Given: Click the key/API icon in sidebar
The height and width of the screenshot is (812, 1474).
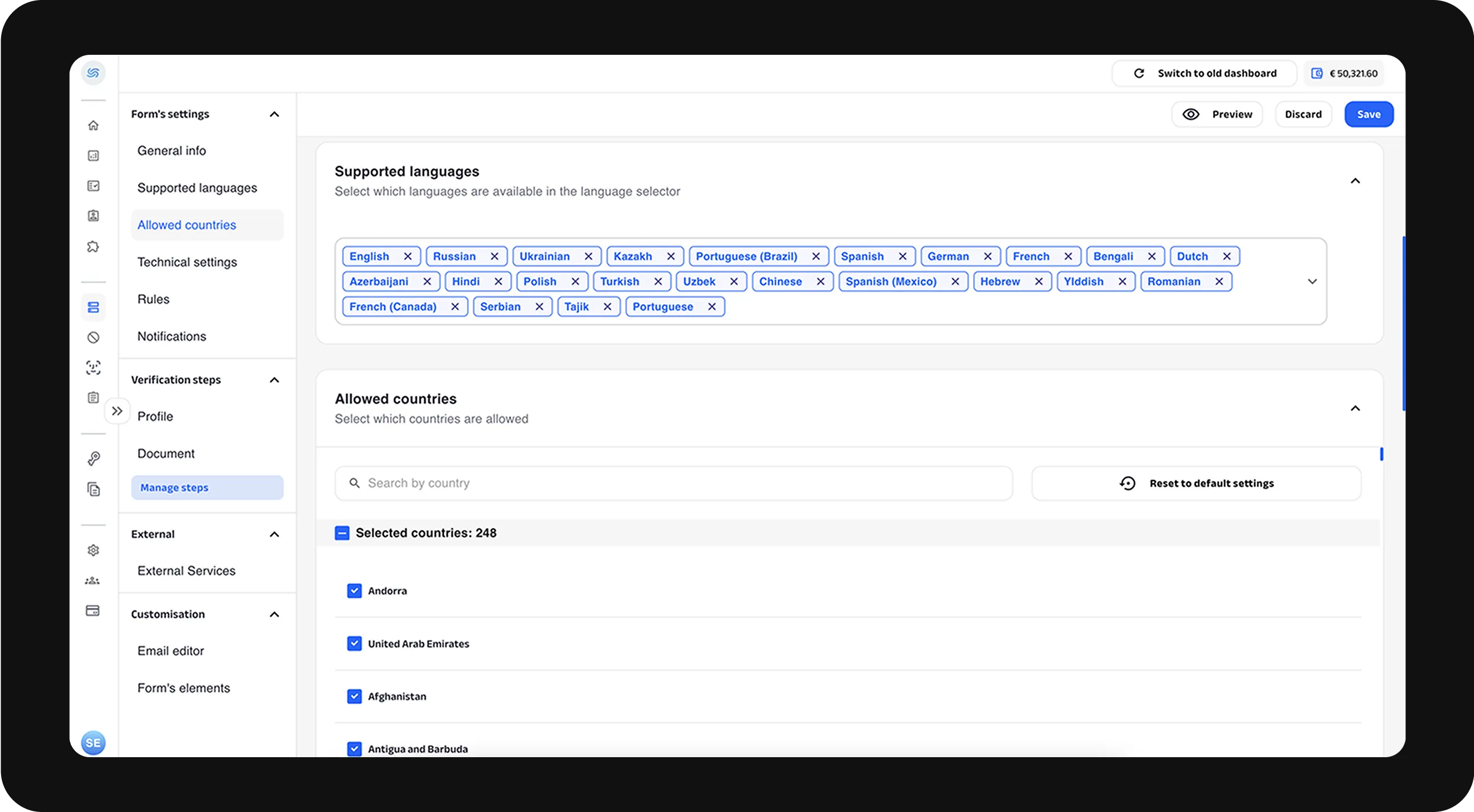Looking at the screenshot, I should point(92,458).
